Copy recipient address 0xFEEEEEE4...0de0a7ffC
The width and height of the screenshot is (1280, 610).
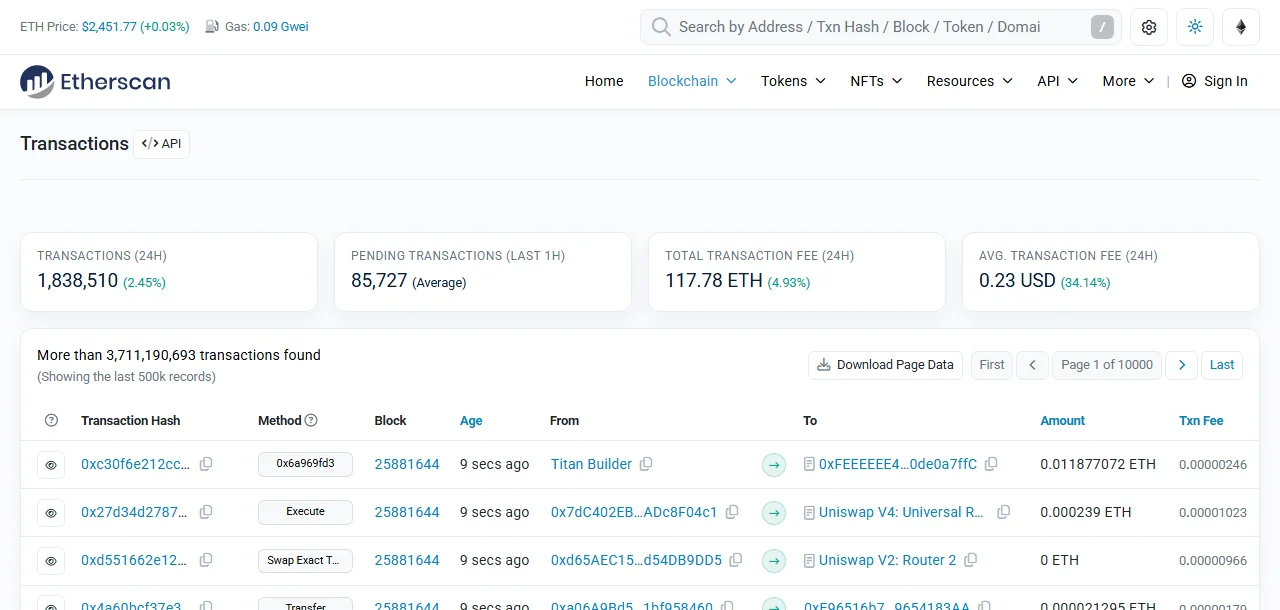pos(991,464)
